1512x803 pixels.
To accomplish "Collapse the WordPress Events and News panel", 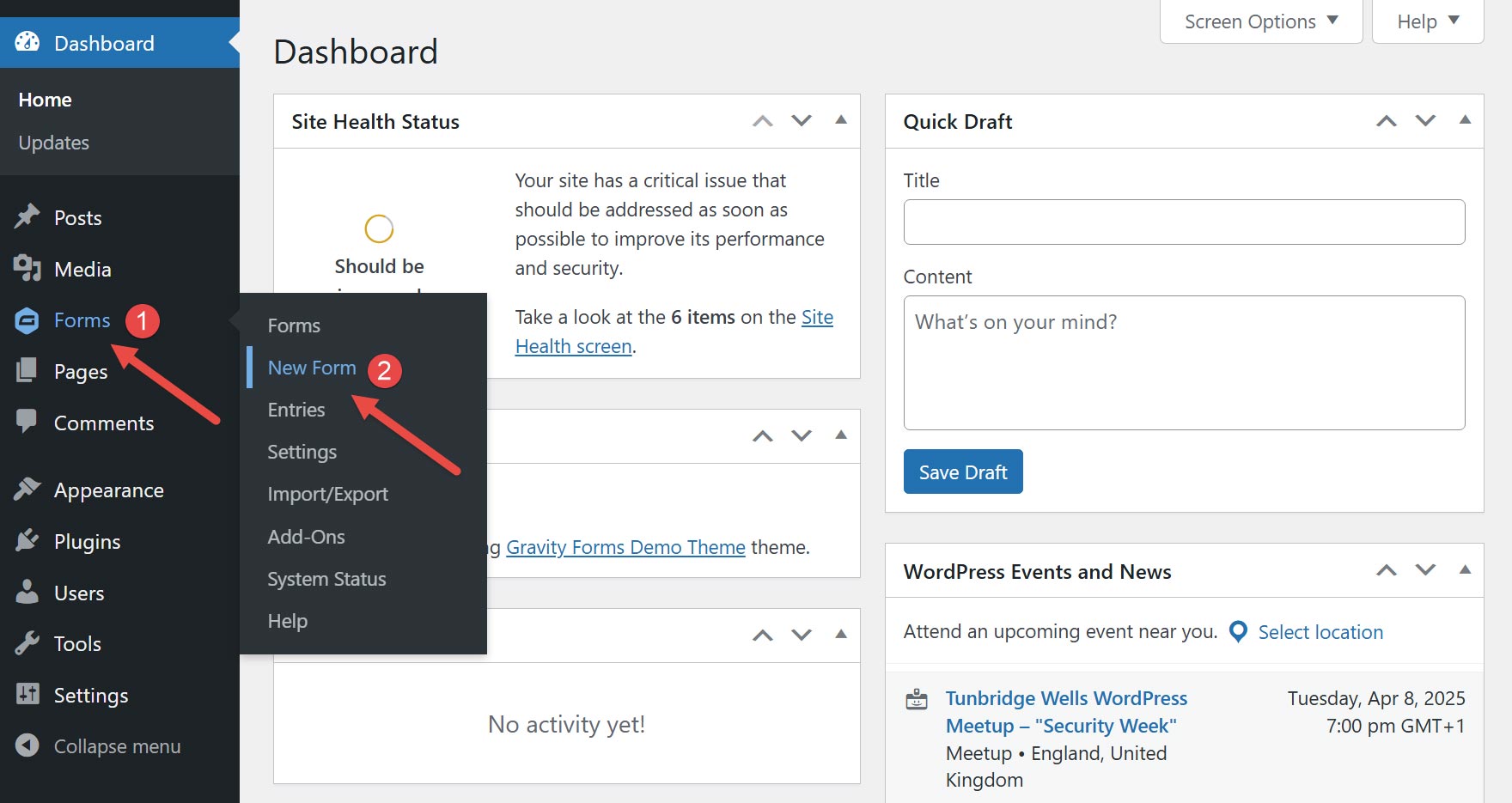I will (x=1465, y=569).
